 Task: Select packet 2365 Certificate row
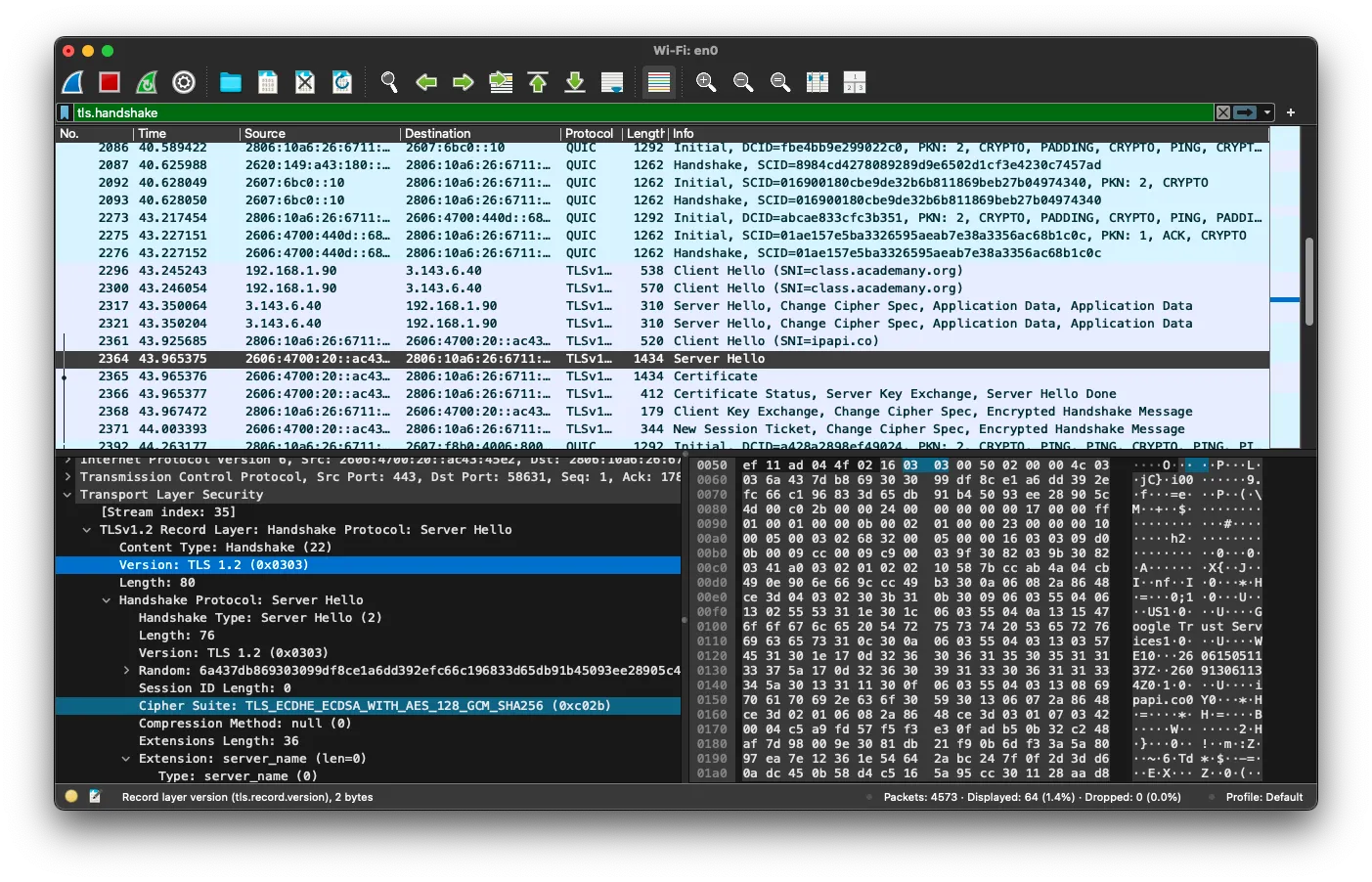coord(662,376)
